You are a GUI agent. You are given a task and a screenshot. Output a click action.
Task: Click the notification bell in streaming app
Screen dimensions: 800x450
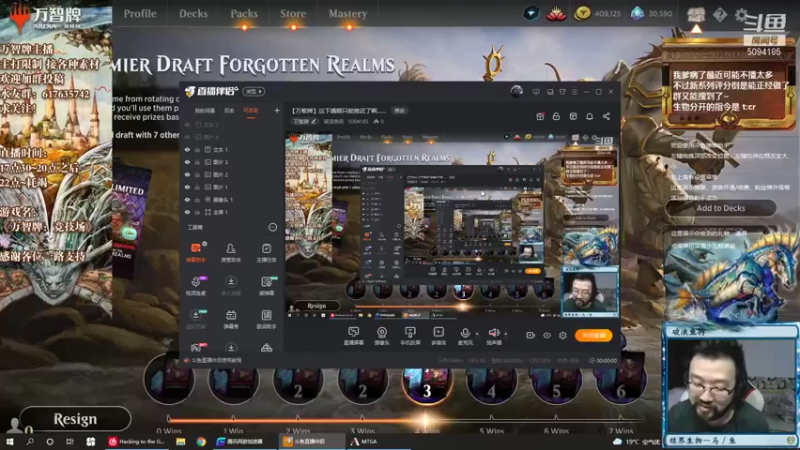tap(589, 116)
